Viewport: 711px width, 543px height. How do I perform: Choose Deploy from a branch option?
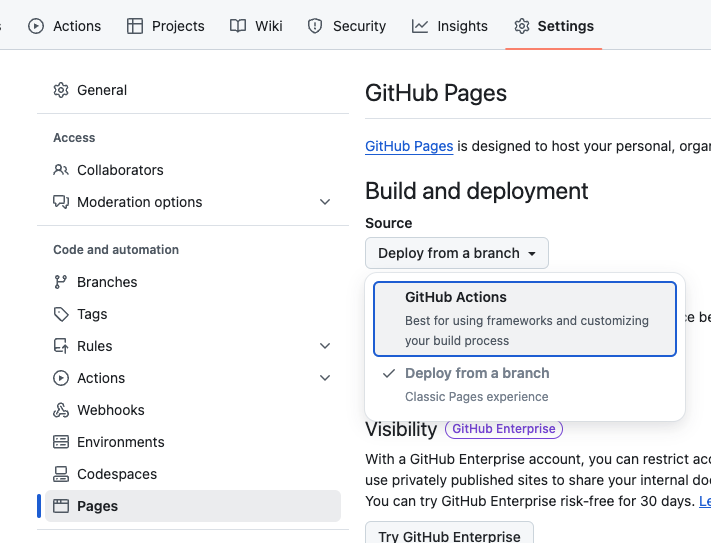click(525, 384)
